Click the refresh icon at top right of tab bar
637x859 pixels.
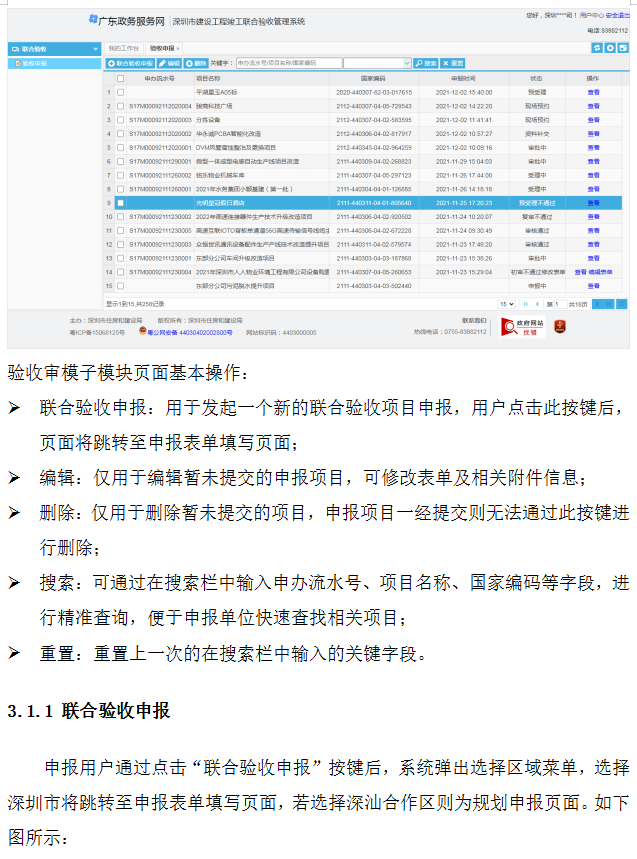coord(597,48)
